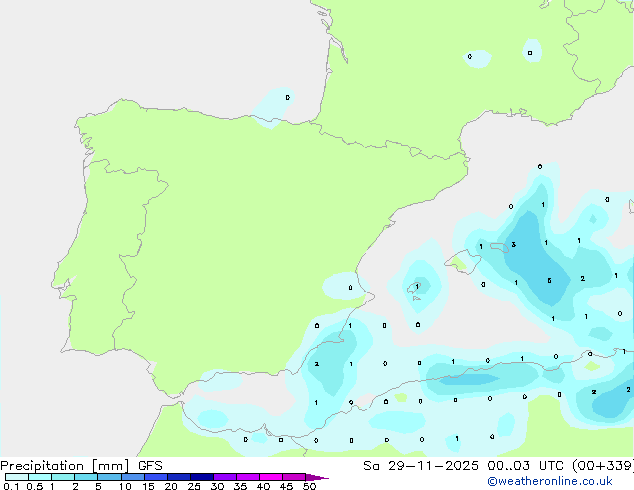Pick the 2–5 mm legend swatch
Screen dimensions: 634x490
point(86,477)
